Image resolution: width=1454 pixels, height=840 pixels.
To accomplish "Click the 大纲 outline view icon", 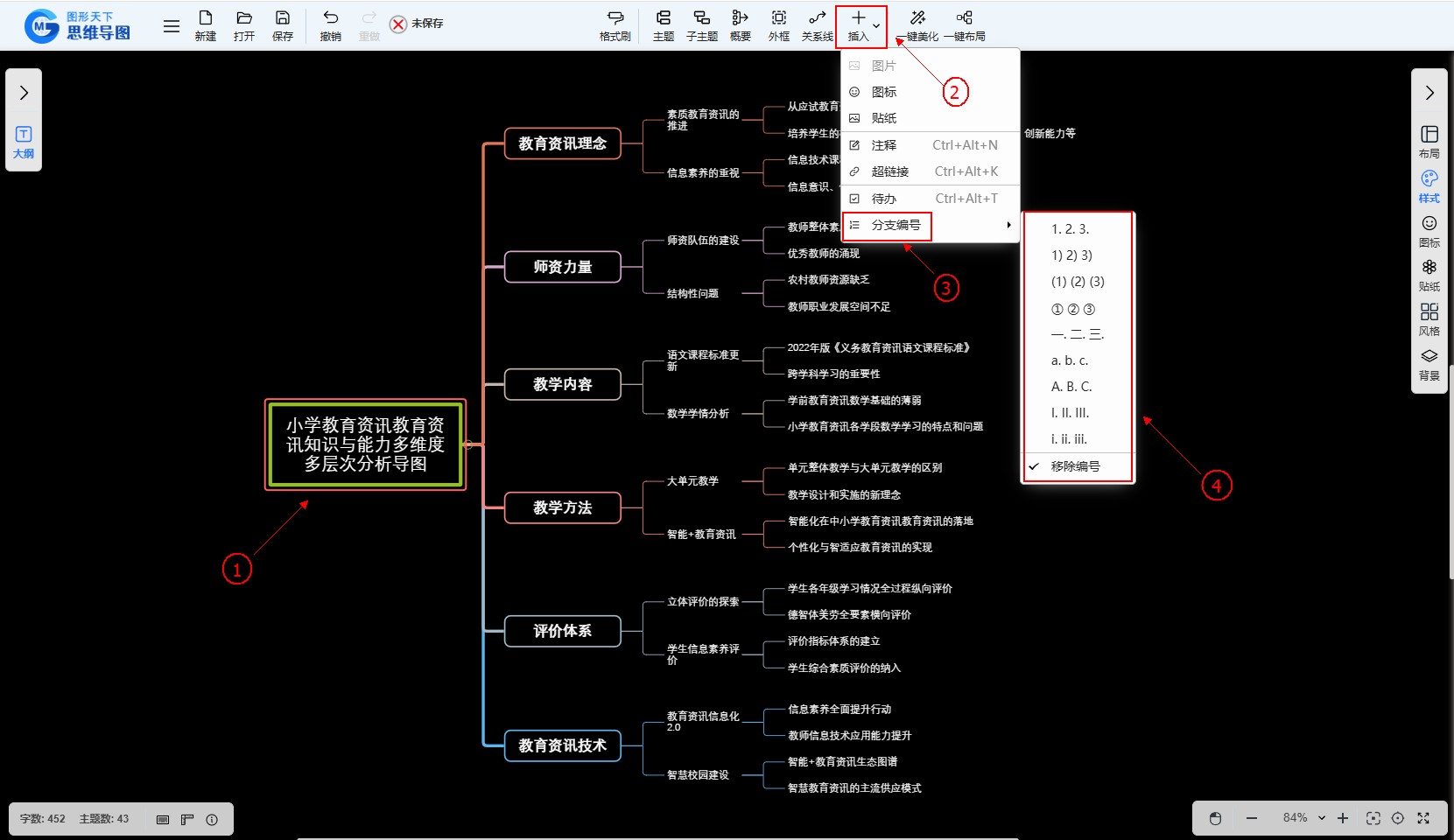I will point(24,142).
